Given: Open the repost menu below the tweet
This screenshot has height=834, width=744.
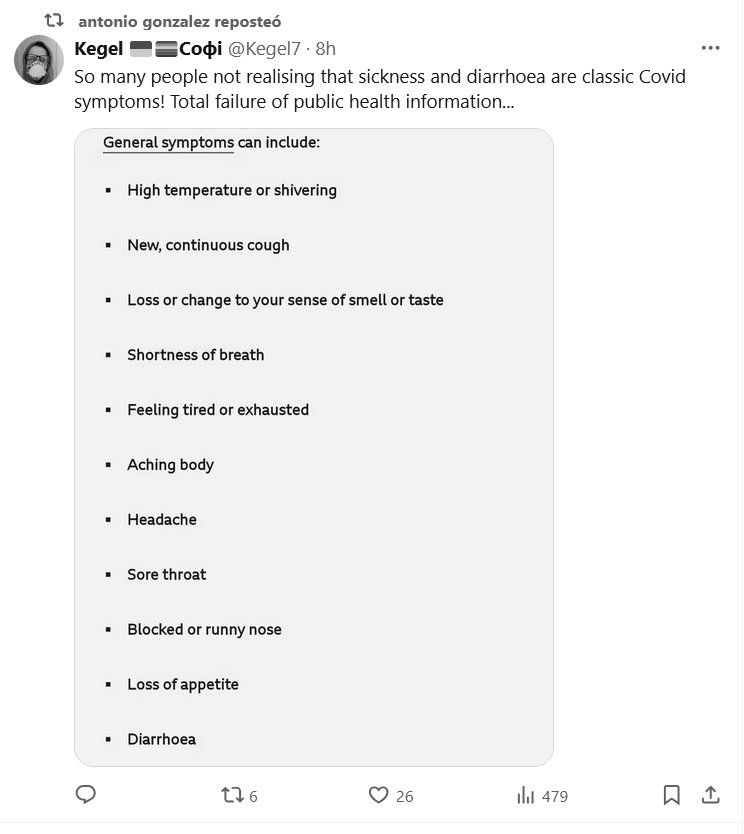Looking at the screenshot, I should coord(231,795).
